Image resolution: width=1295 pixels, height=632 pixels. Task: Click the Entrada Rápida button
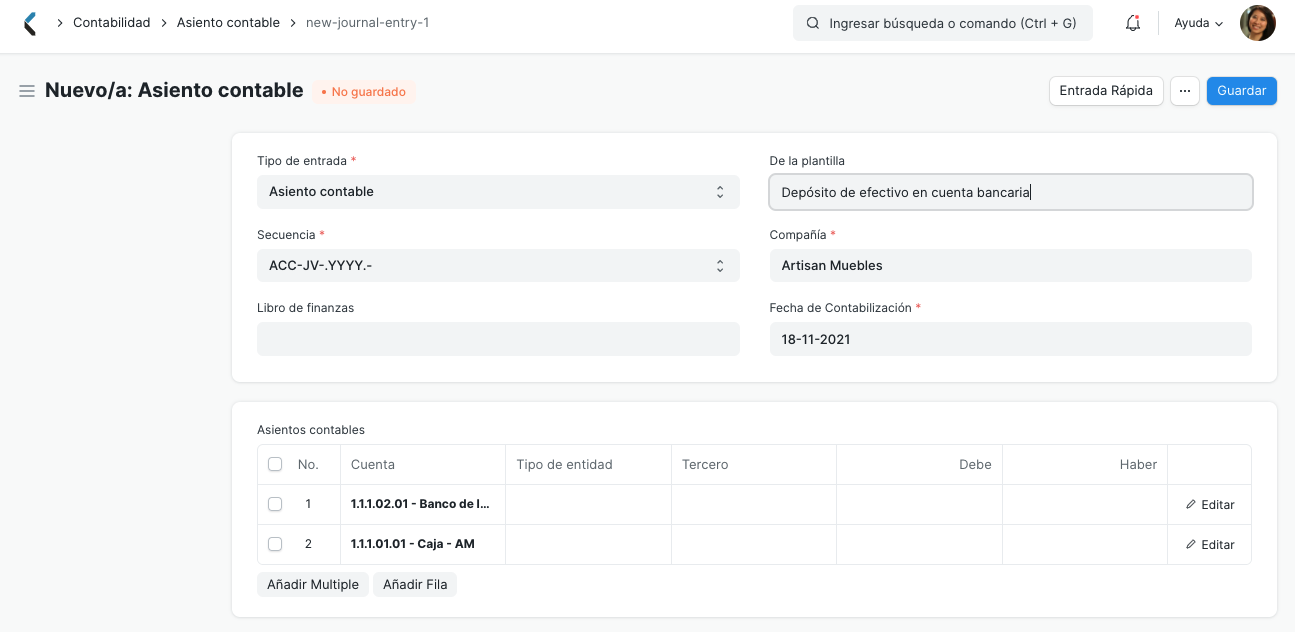tap(1106, 91)
